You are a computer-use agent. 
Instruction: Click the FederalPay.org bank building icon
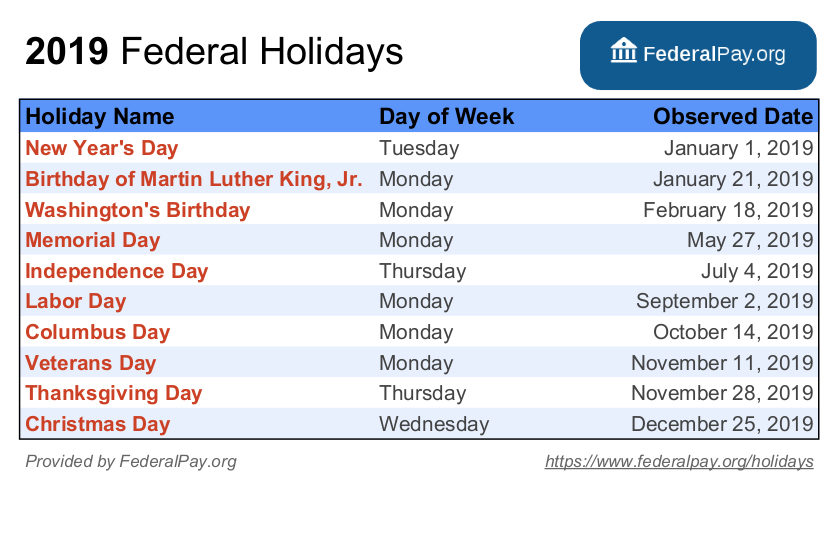(624, 50)
